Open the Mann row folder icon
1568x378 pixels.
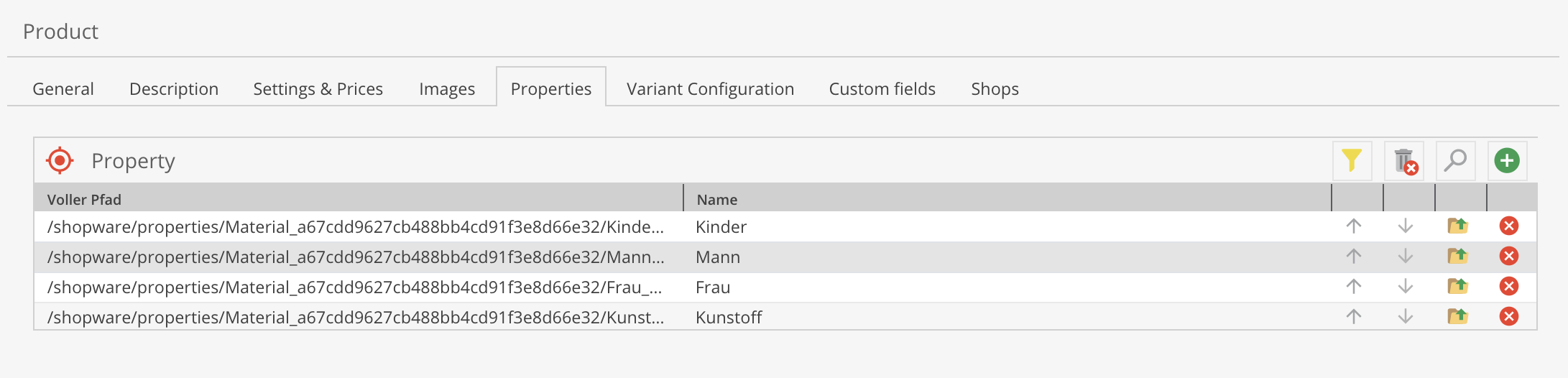click(1457, 257)
